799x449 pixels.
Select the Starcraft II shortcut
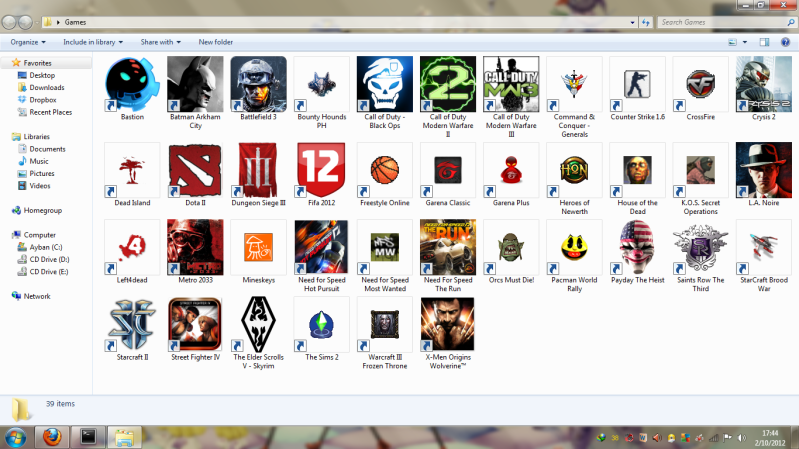132,325
